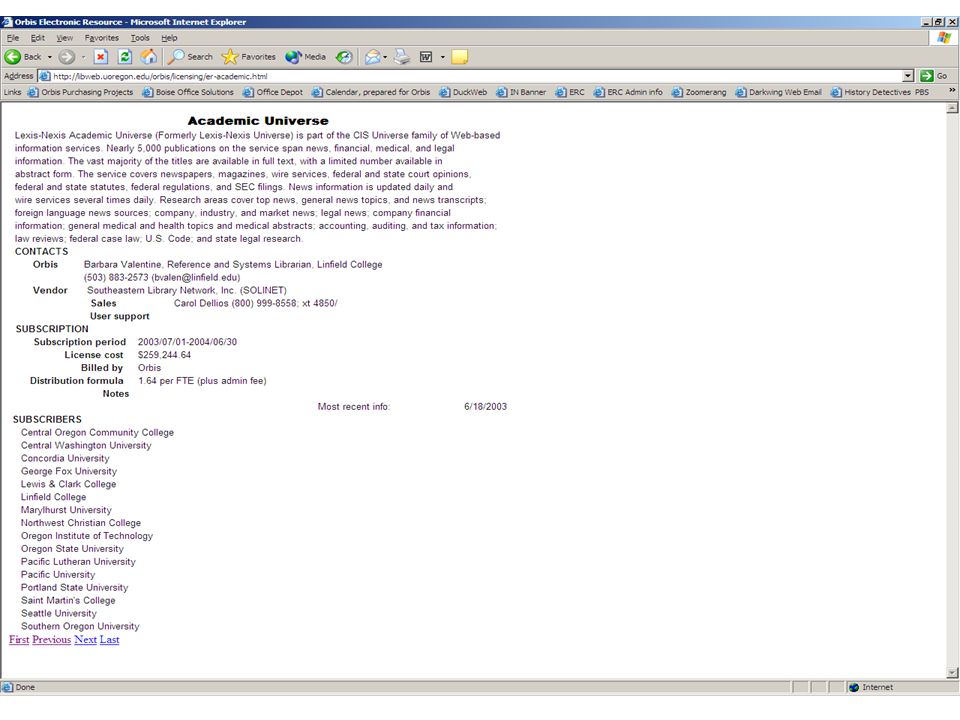This screenshot has height=720, width=960.
Task: Go to the Home page icon
Action: click(x=149, y=57)
